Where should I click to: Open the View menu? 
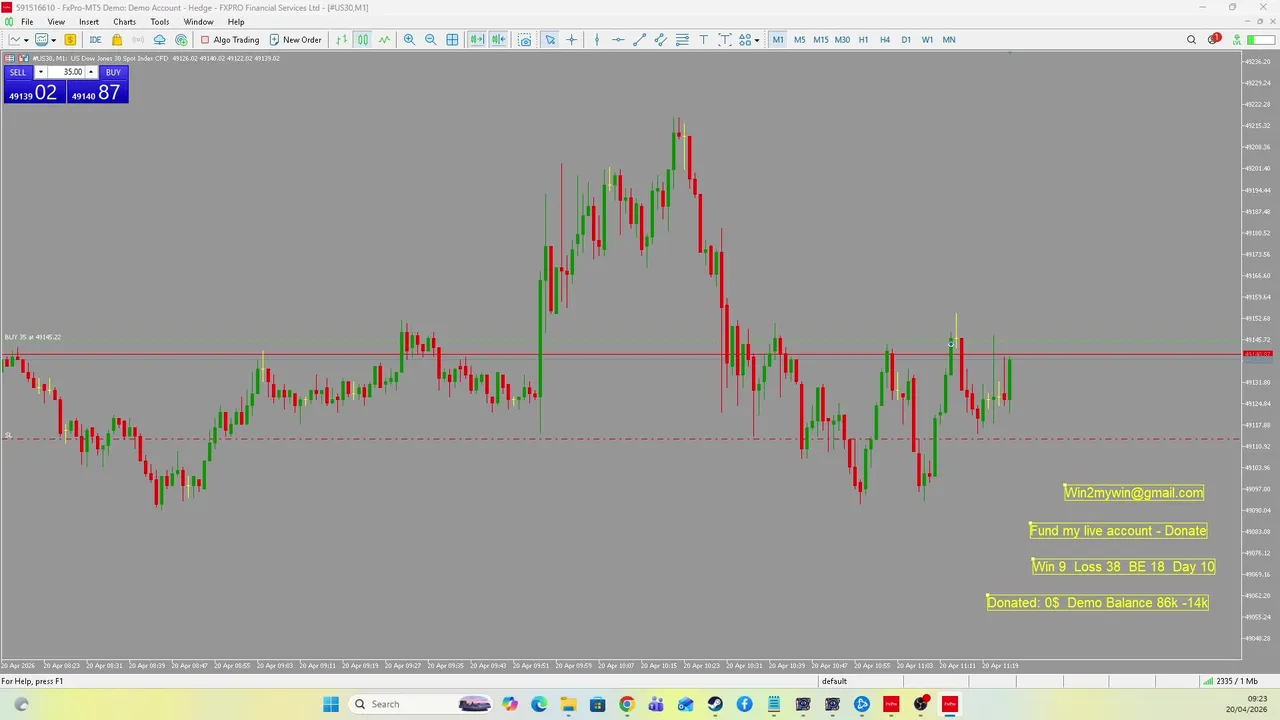tap(56, 22)
